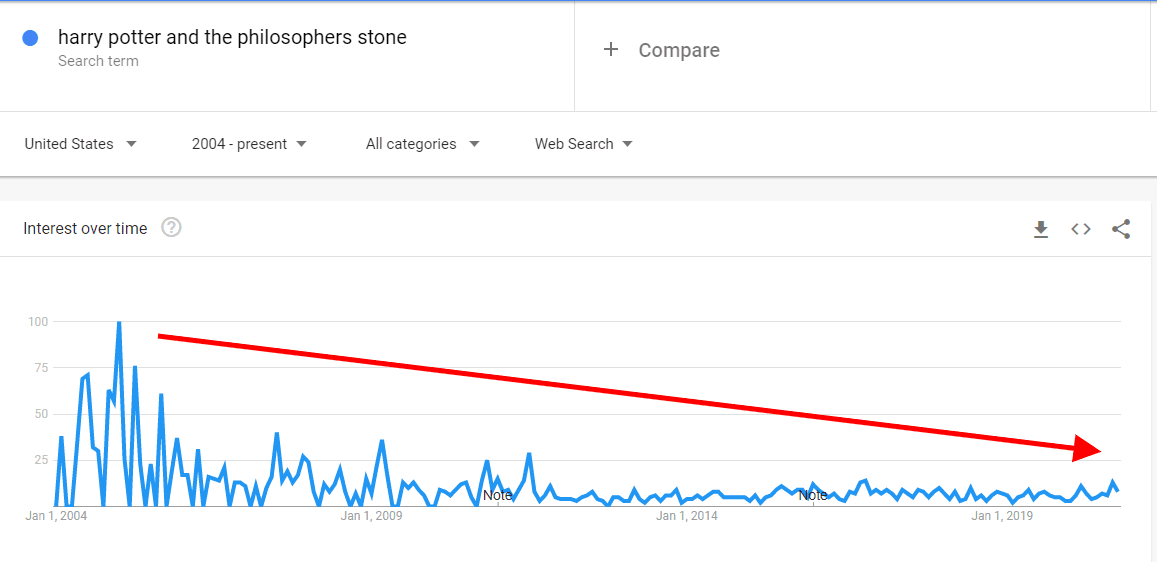Select the Jan 1, 2009 axis label
The width and height of the screenshot is (1157, 562).
371,516
